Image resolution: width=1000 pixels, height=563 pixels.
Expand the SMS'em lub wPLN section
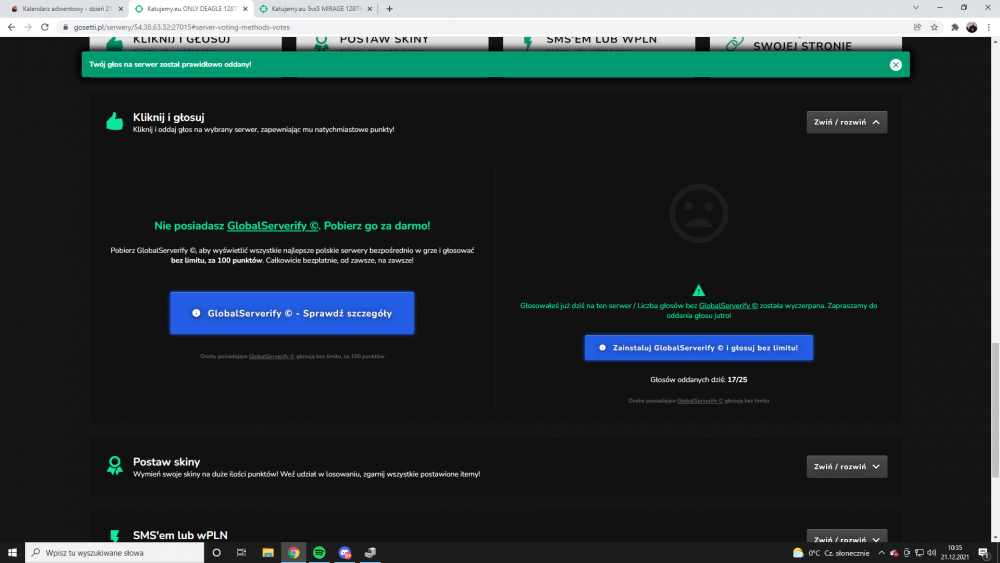click(846, 537)
